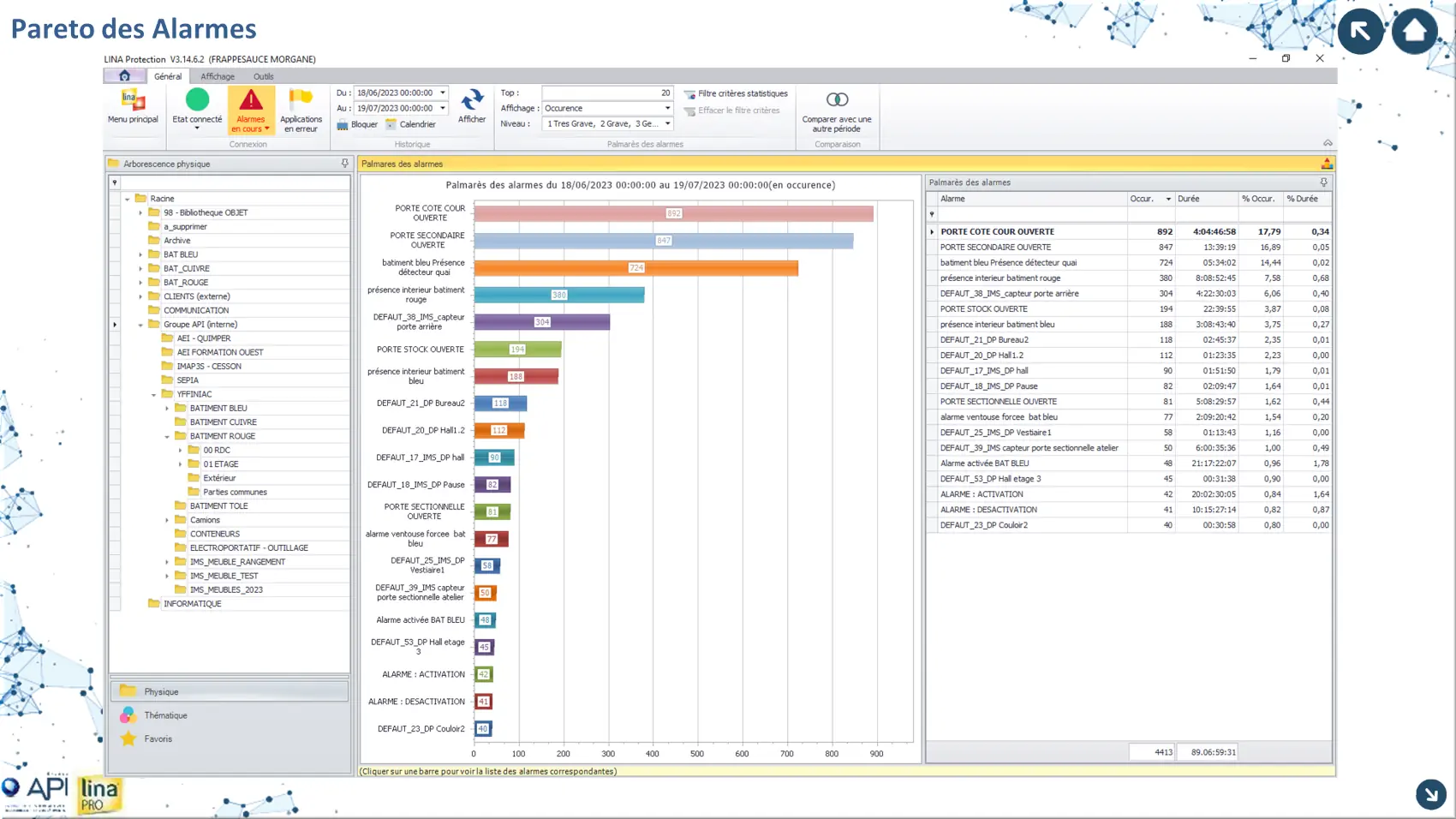Click the Top number input field
The width and height of the screenshot is (1456, 819).
pos(606,93)
